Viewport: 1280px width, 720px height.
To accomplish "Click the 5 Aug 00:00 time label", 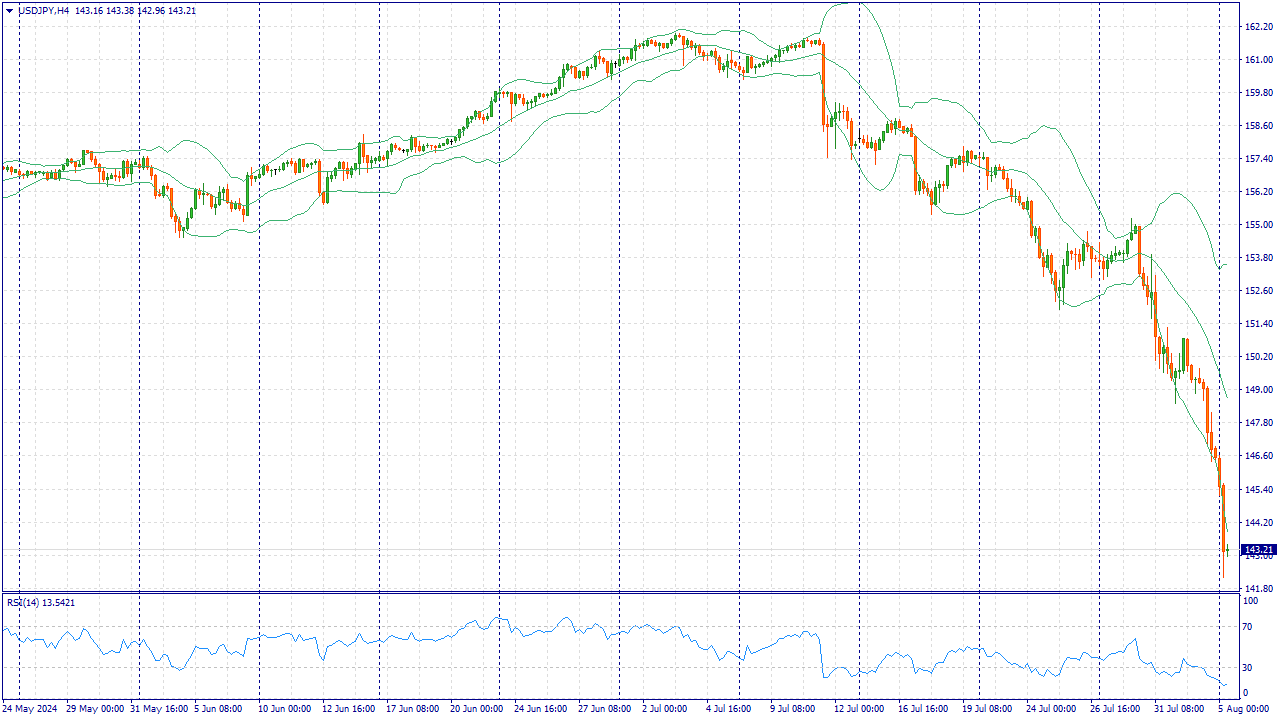I will [x=1244, y=709].
